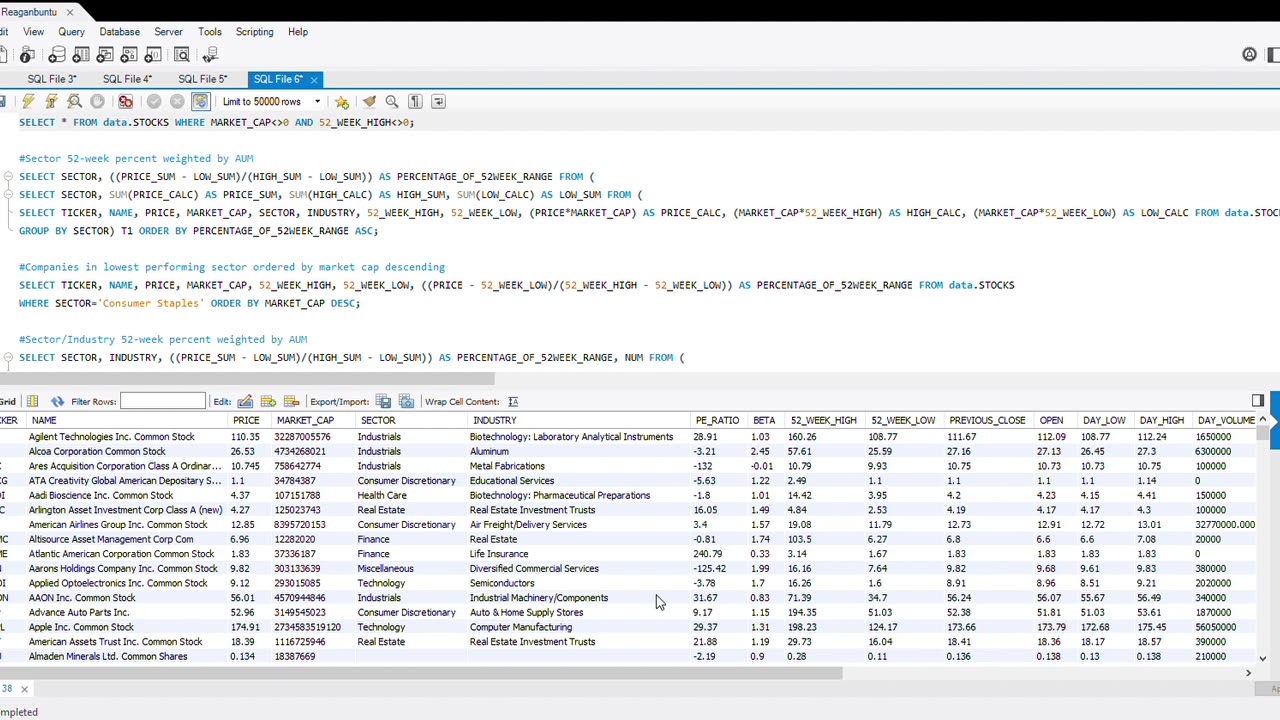Click the result grid horizontal scrollbar

[421, 673]
